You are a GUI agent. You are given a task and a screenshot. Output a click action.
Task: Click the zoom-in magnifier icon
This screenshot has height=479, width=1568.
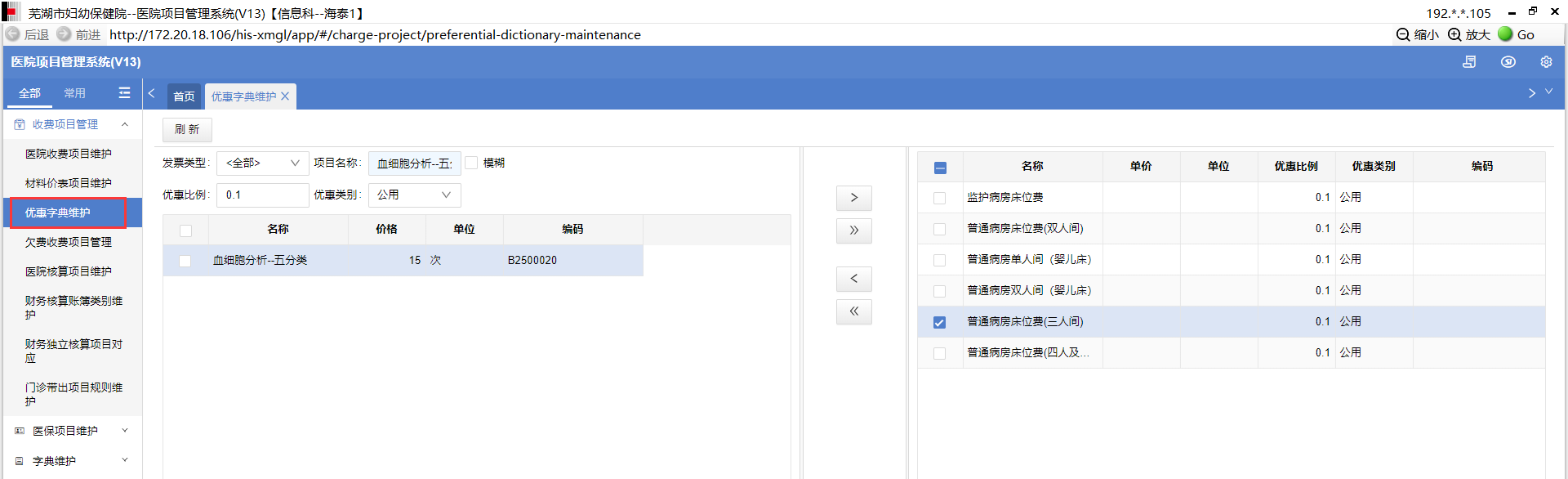(1454, 34)
